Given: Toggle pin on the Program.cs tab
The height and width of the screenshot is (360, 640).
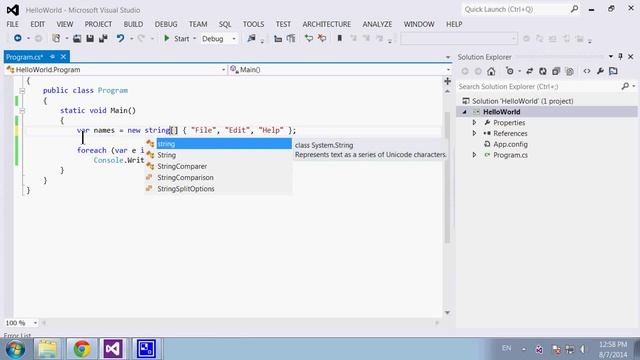Looking at the screenshot, I should (52, 57).
